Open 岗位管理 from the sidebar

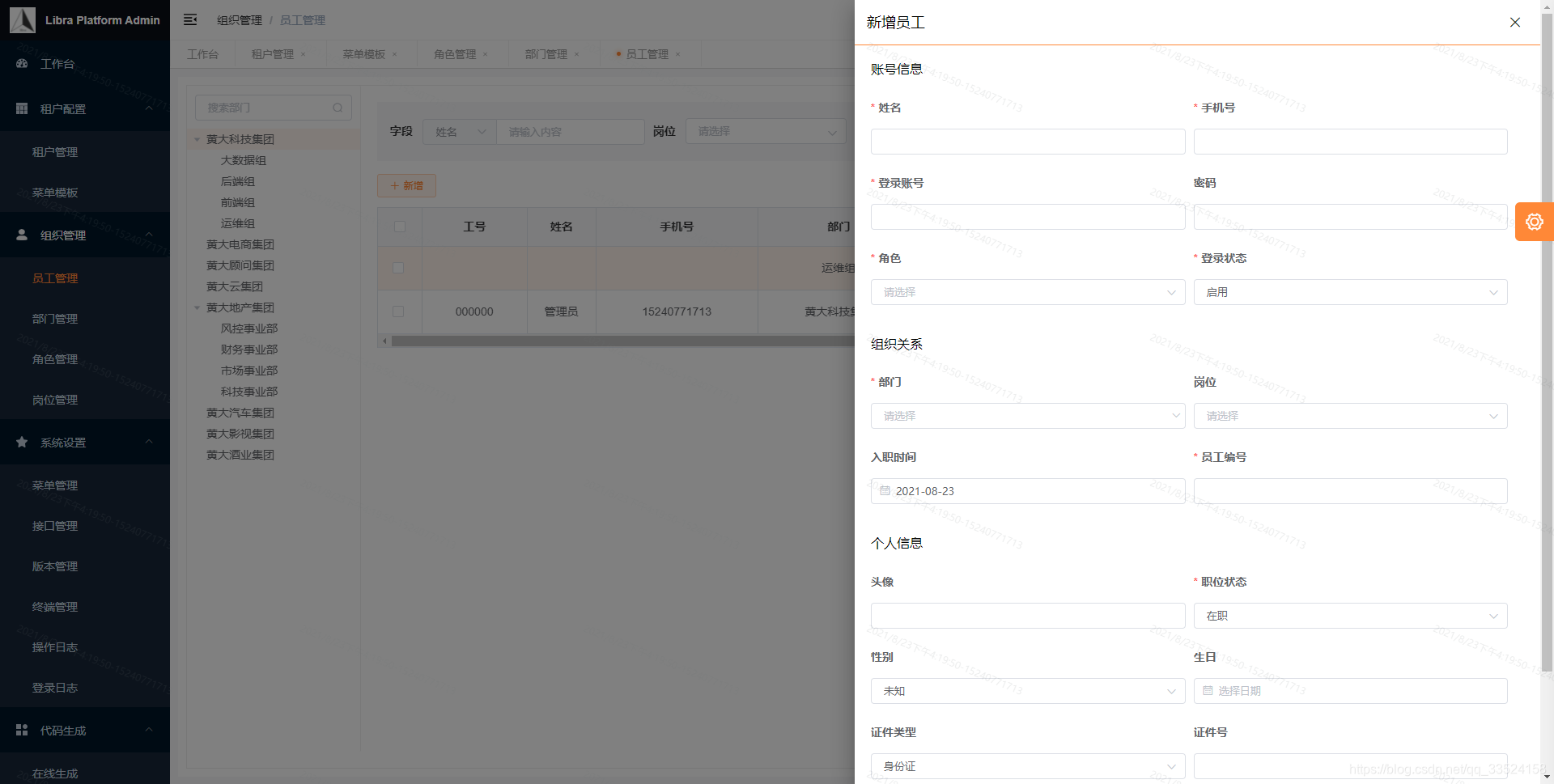coord(54,399)
